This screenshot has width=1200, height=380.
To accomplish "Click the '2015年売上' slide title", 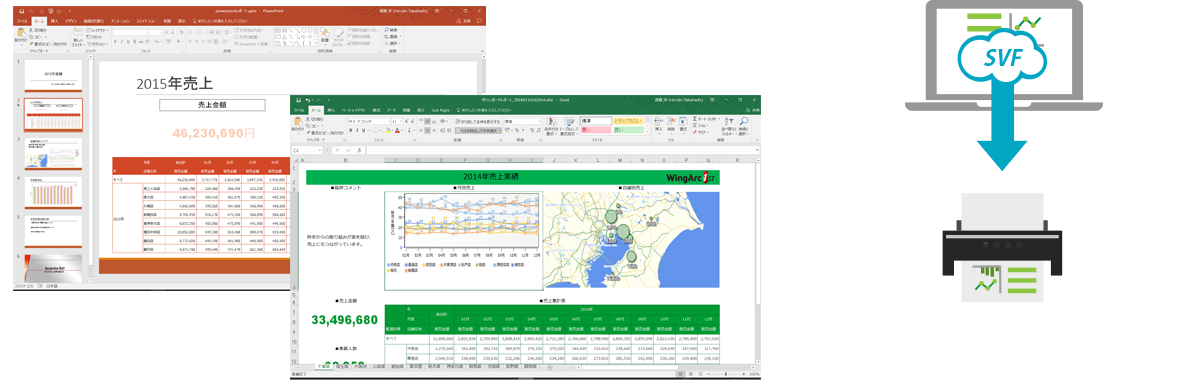I will pyautogui.click(x=175, y=84).
